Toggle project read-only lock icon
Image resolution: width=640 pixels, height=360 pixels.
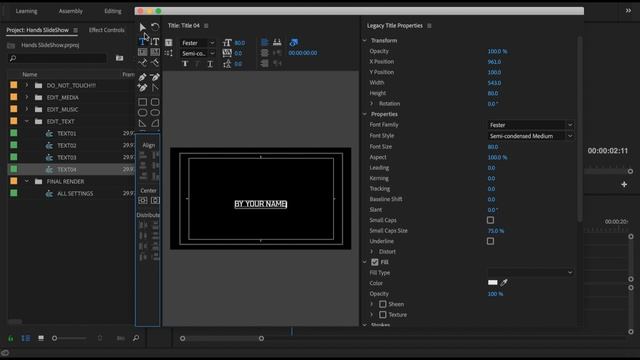(11, 338)
